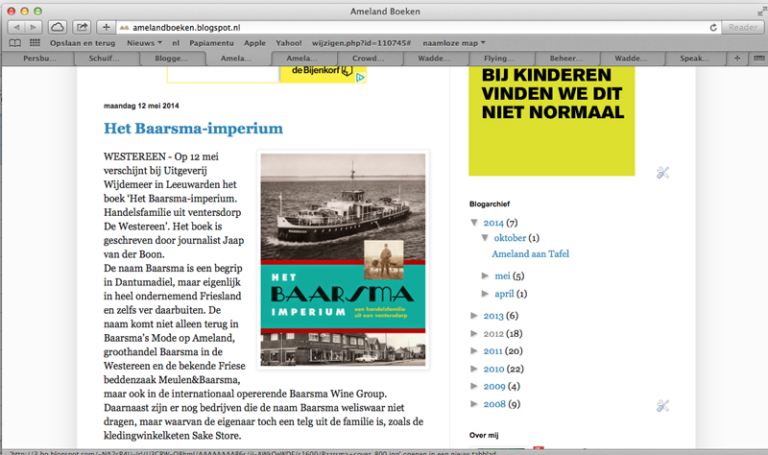Expand the 2010 archive triangle
Viewport: 768px width, 455px height.
(x=474, y=368)
